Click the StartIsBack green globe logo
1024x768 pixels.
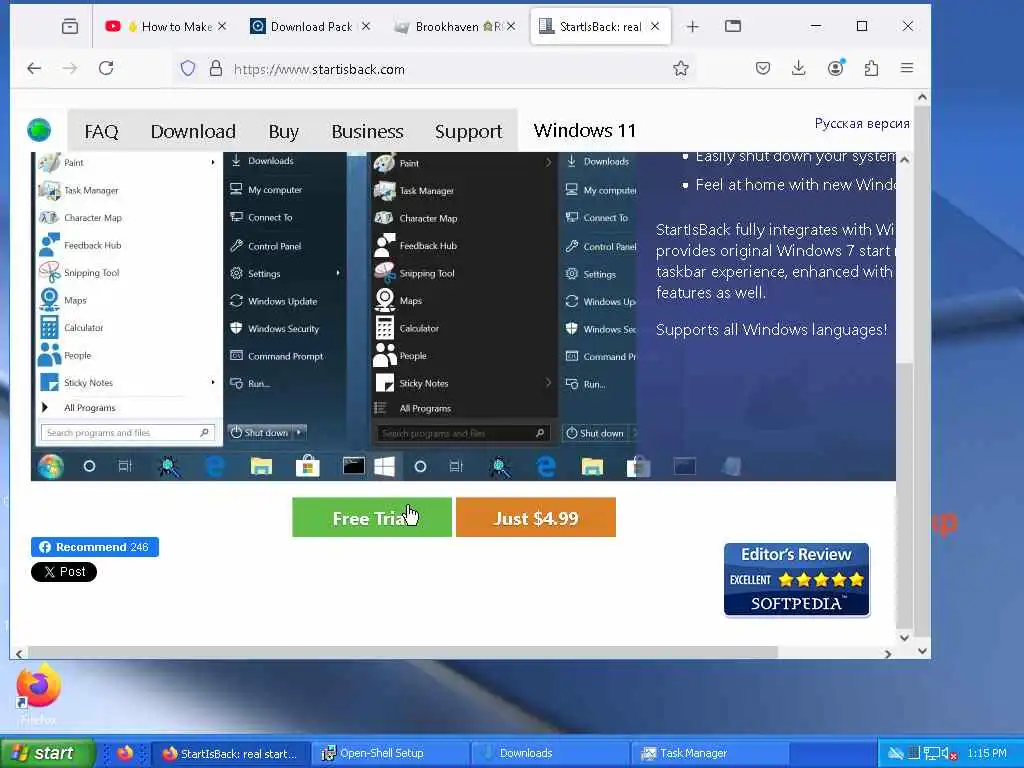(x=39, y=130)
